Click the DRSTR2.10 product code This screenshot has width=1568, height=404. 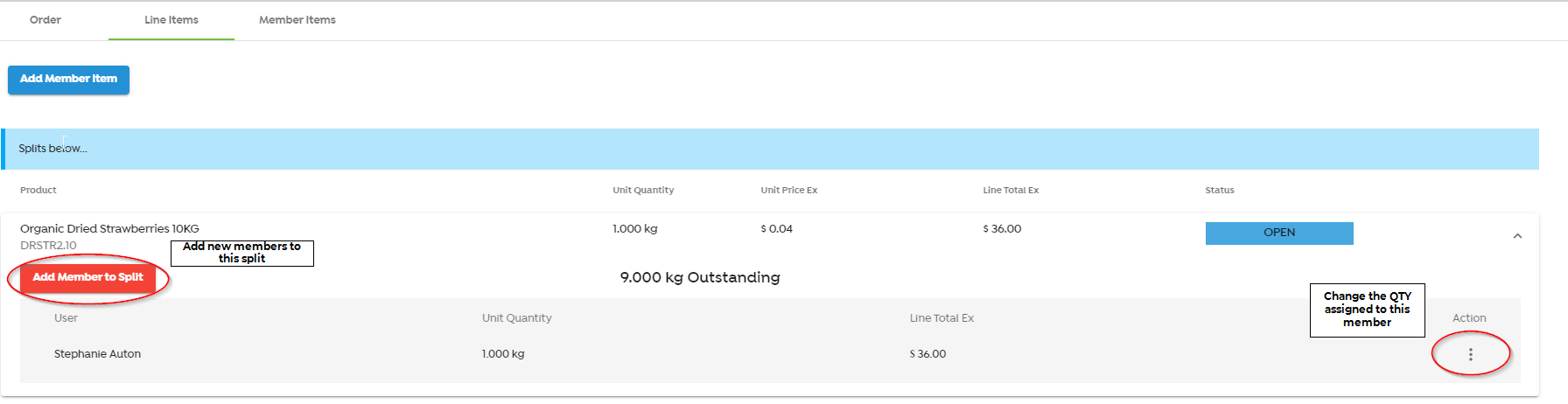coord(48,246)
